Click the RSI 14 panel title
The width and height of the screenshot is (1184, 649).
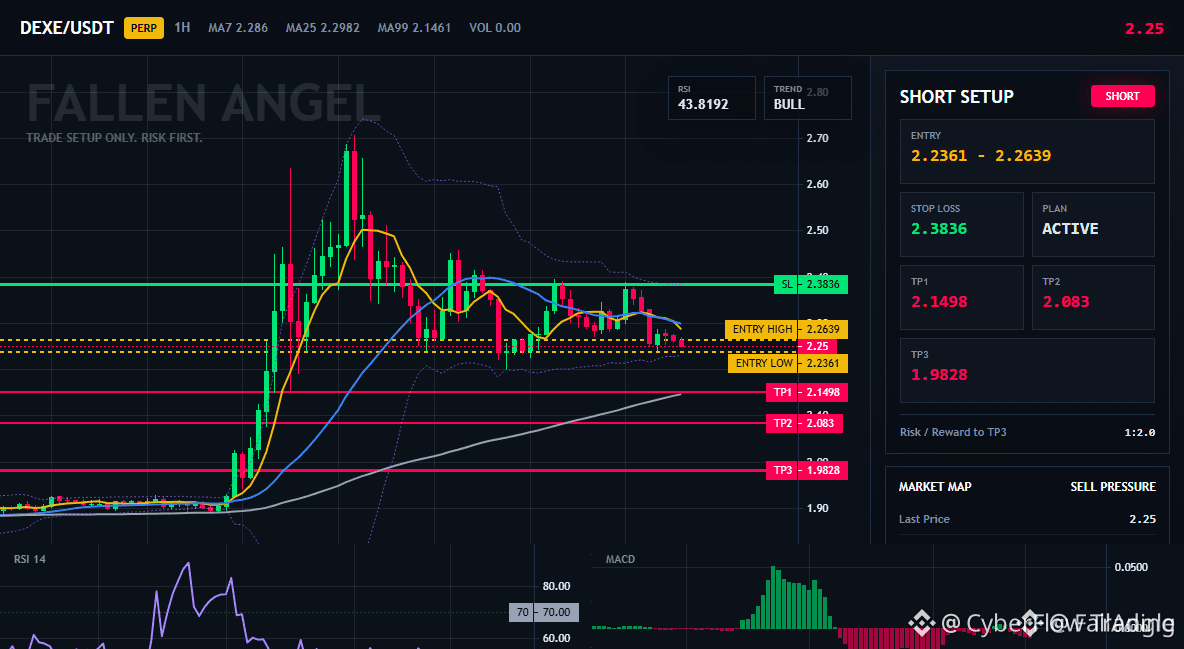coord(29,559)
